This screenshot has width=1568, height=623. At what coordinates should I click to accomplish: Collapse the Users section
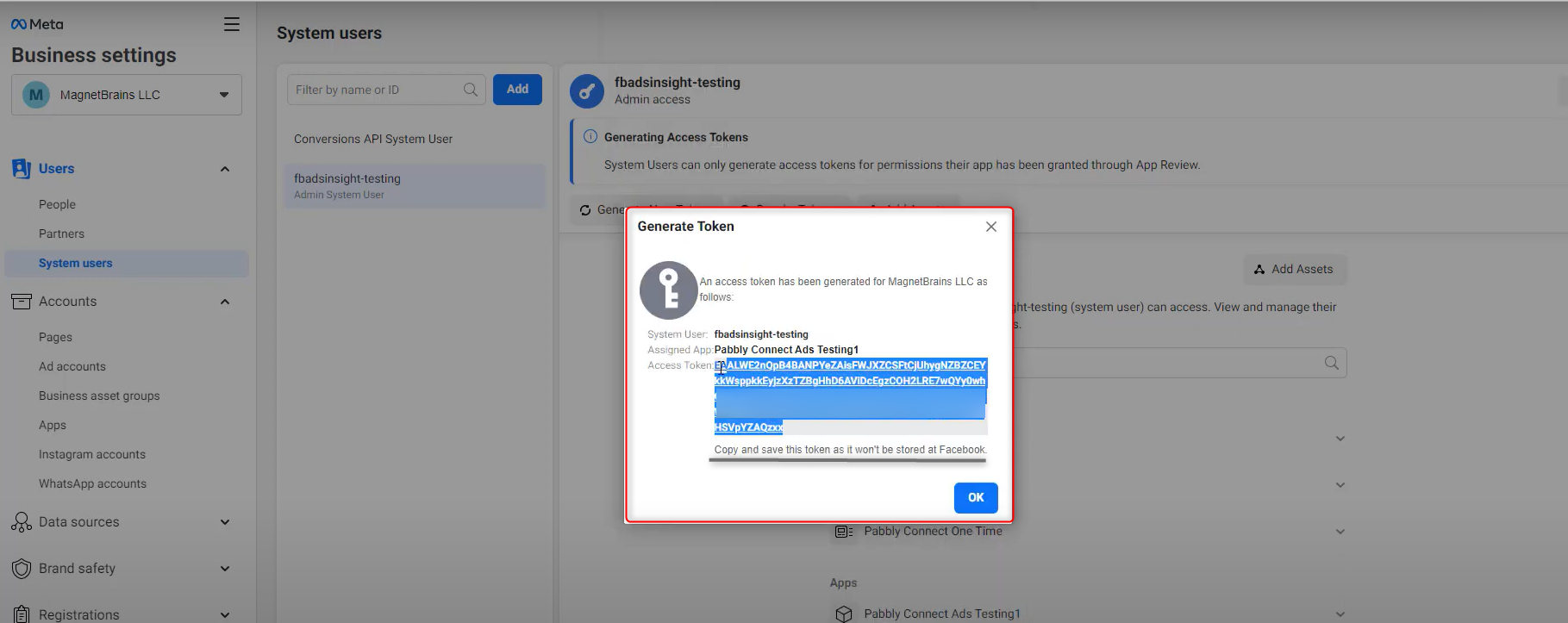tap(225, 169)
